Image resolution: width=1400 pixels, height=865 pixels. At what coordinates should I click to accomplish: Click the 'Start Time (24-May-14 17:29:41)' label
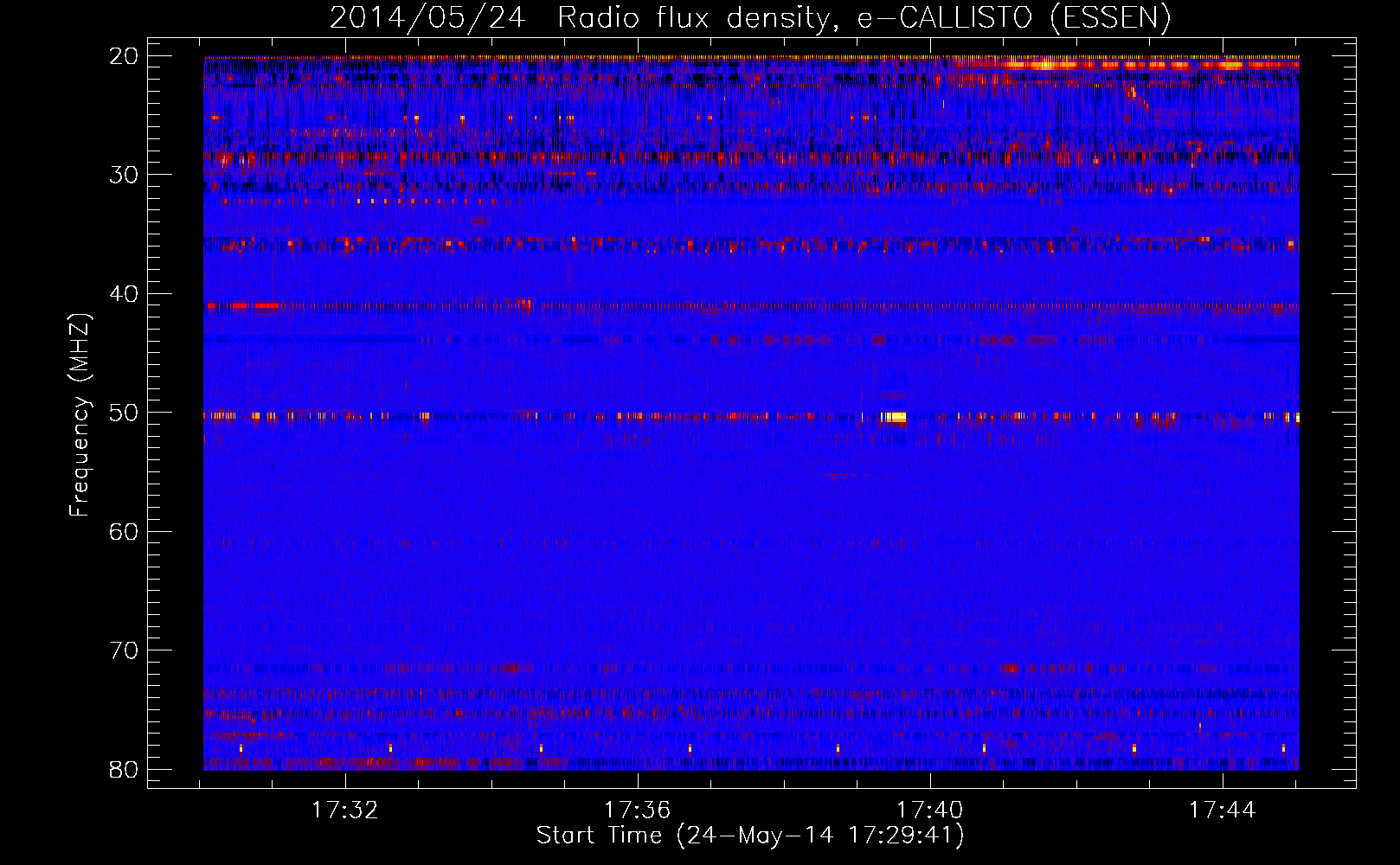750,836
